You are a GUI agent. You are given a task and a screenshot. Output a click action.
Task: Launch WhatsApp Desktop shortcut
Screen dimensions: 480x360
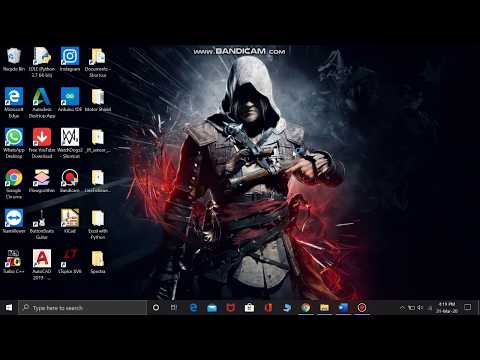click(x=14, y=143)
